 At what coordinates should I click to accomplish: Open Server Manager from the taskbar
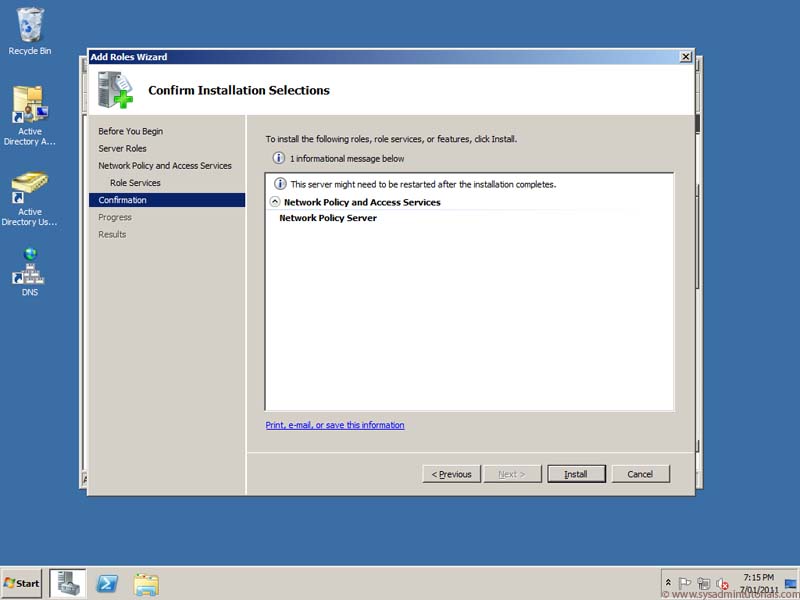point(67,583)
